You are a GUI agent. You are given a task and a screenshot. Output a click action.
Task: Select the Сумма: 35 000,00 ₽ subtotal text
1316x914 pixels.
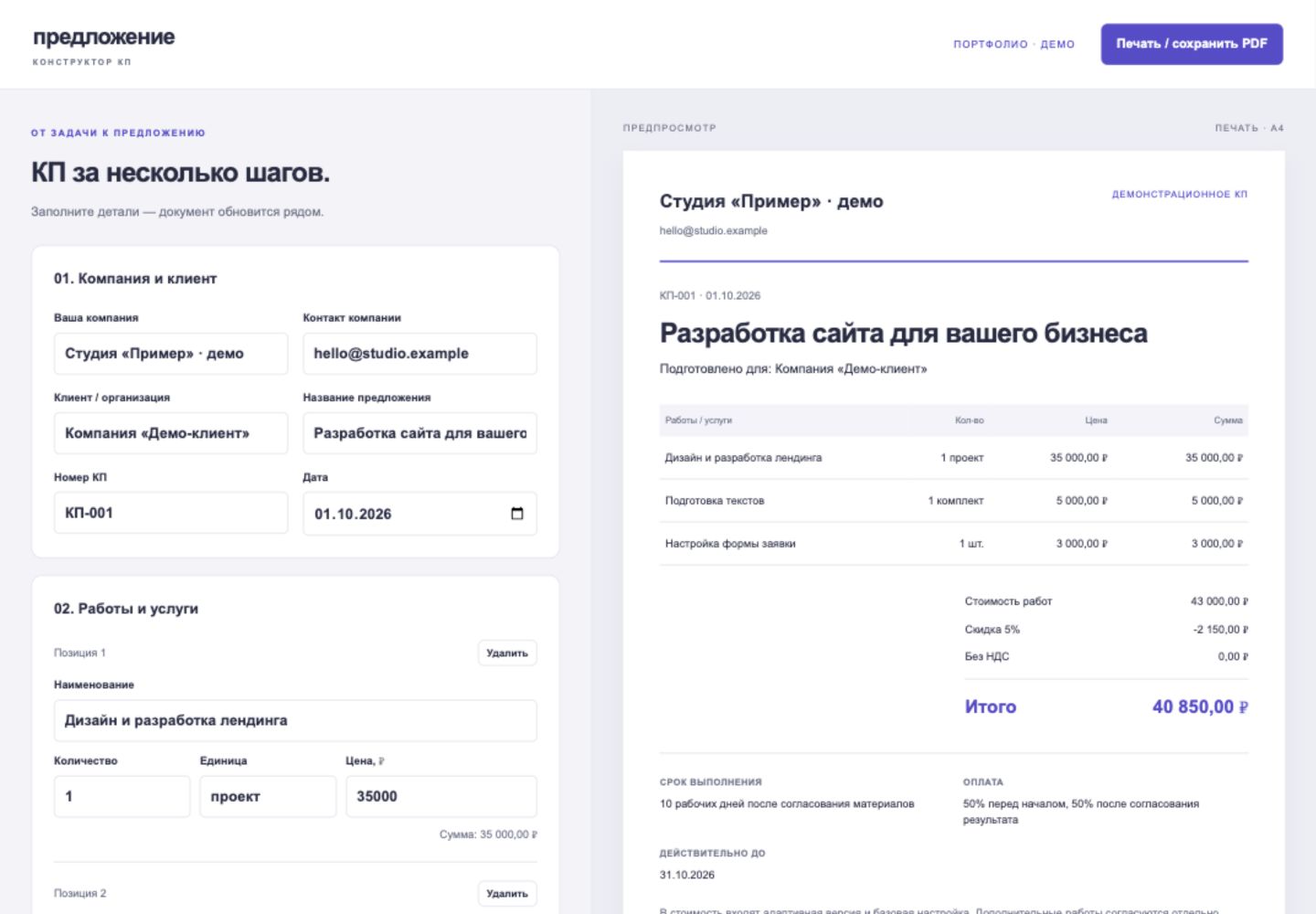[488, 834]
